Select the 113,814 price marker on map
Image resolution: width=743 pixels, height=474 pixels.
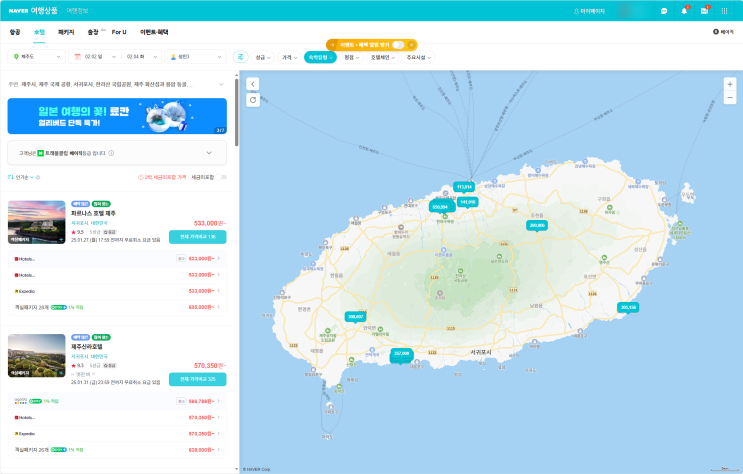pos(464,187)
